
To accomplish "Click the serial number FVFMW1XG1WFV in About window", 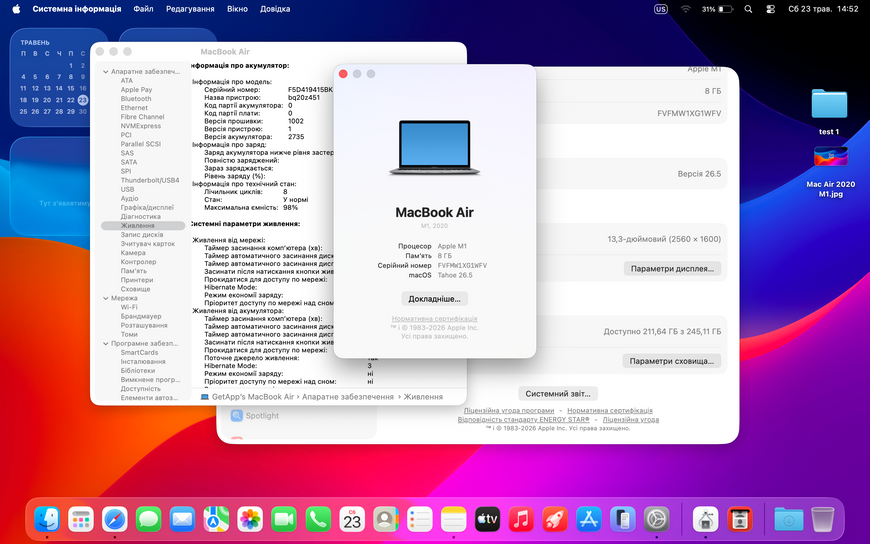I will (x=462, y=265).
